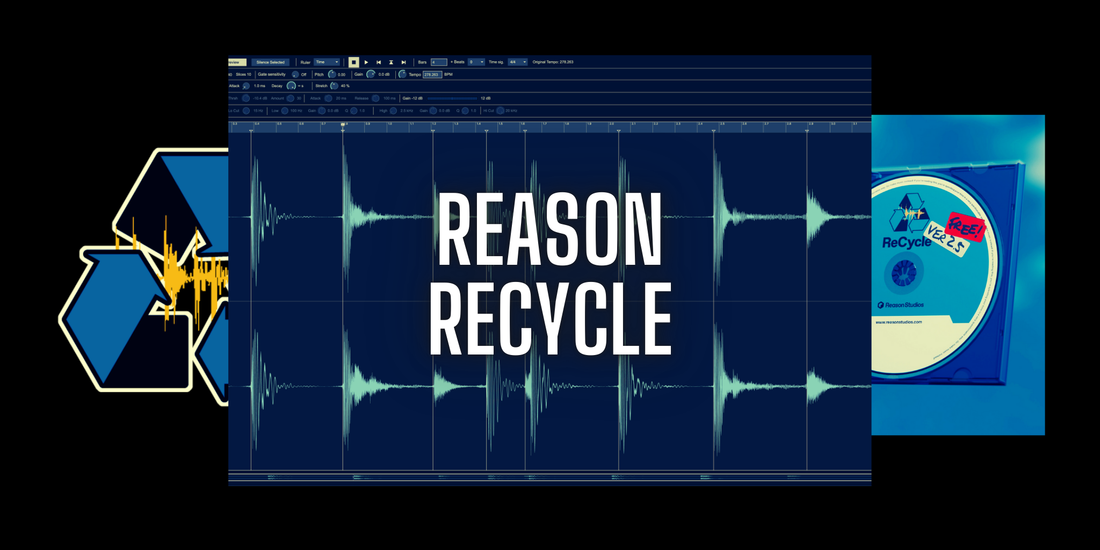The width and height of the screenshot is (1100, 550).
Task: Jump to the left locator
Action: point(379,62)
